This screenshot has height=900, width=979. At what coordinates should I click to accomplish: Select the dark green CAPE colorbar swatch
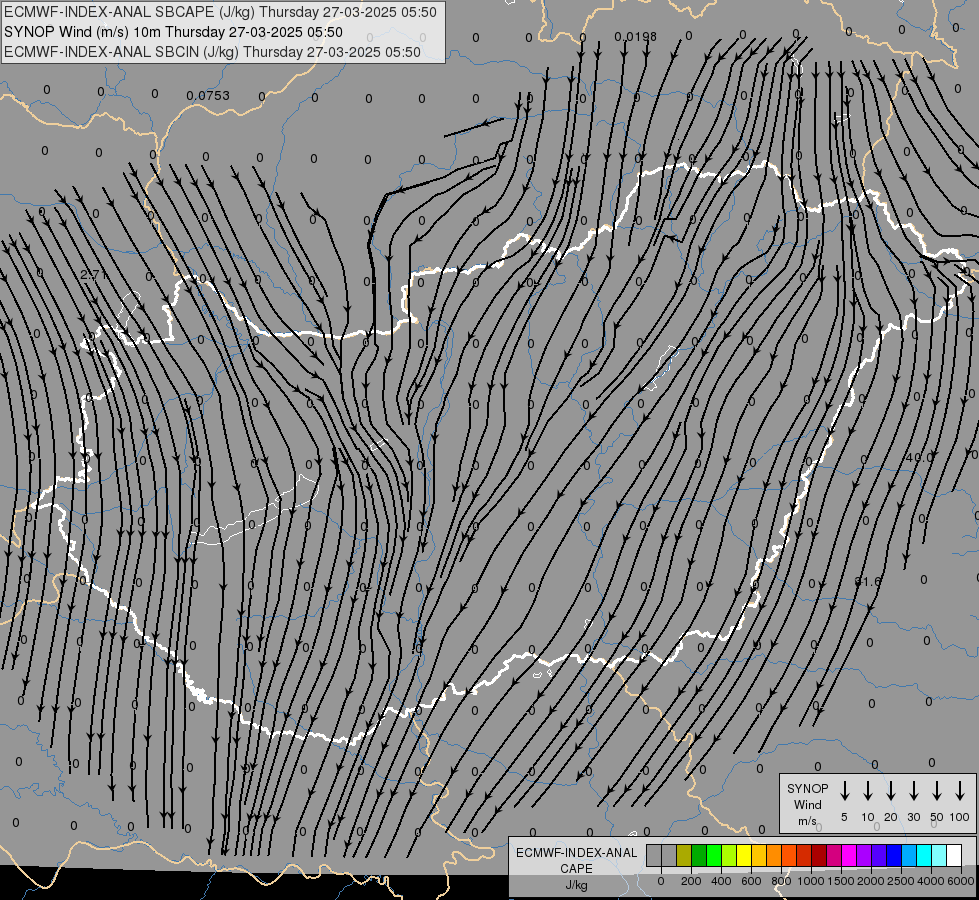coord(699,855)
